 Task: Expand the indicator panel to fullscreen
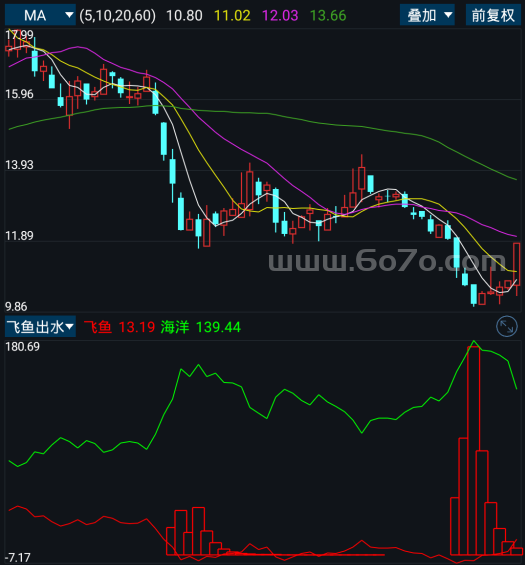tap(507, 326)
